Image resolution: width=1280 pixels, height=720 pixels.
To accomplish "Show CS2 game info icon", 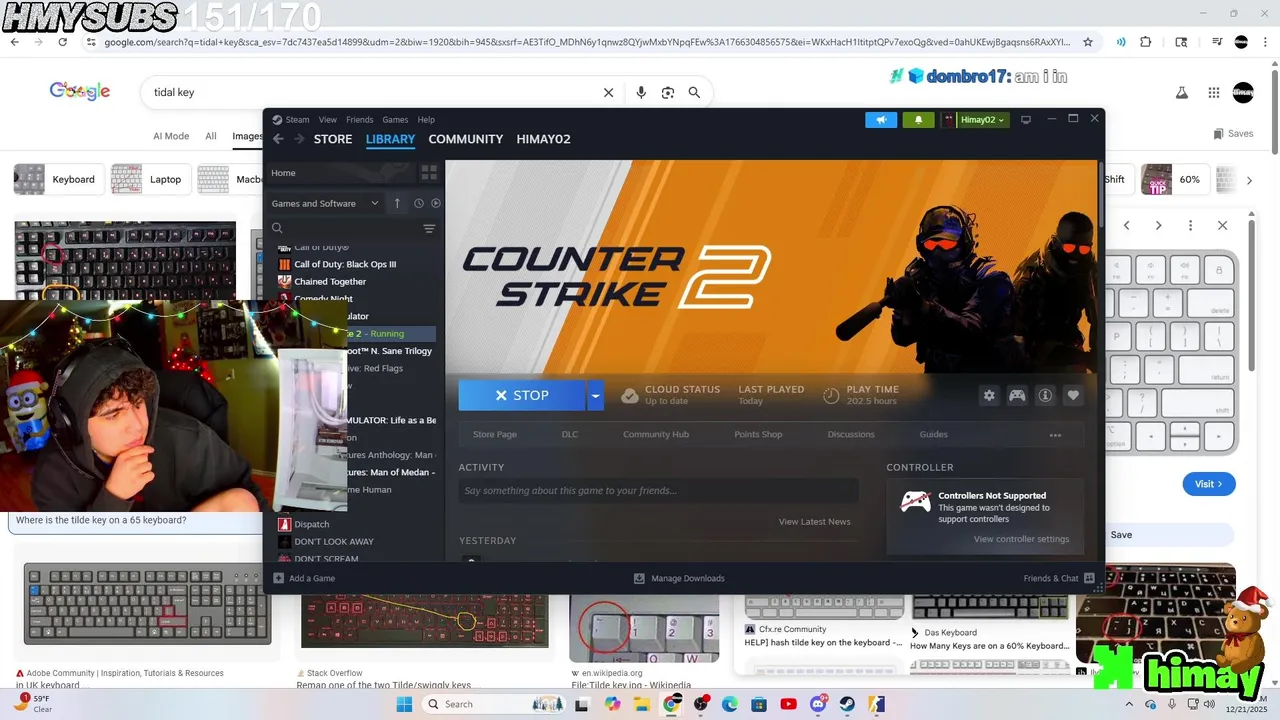I will pos(1045,396).
